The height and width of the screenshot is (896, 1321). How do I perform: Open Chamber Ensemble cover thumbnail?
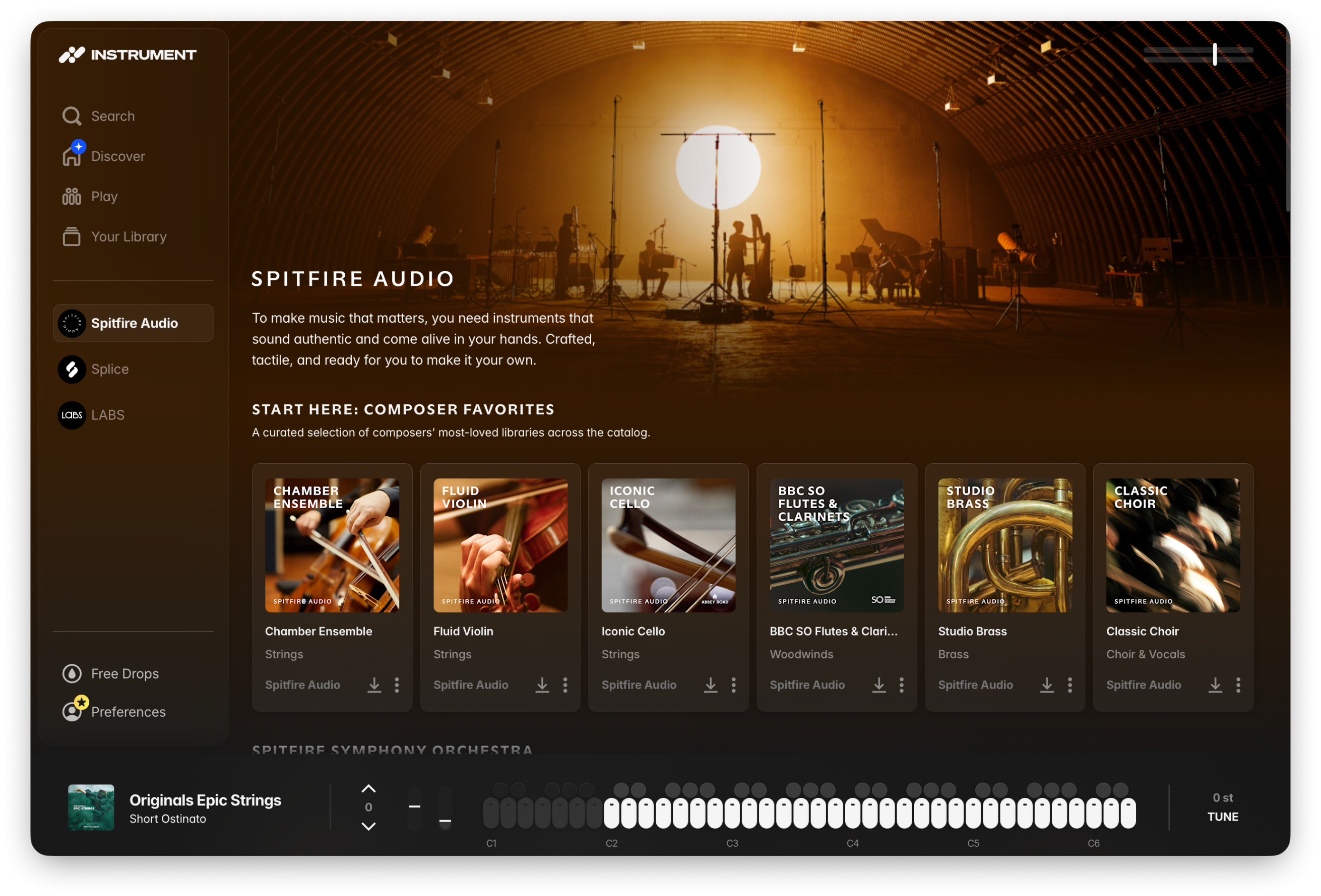click(332, 545)
